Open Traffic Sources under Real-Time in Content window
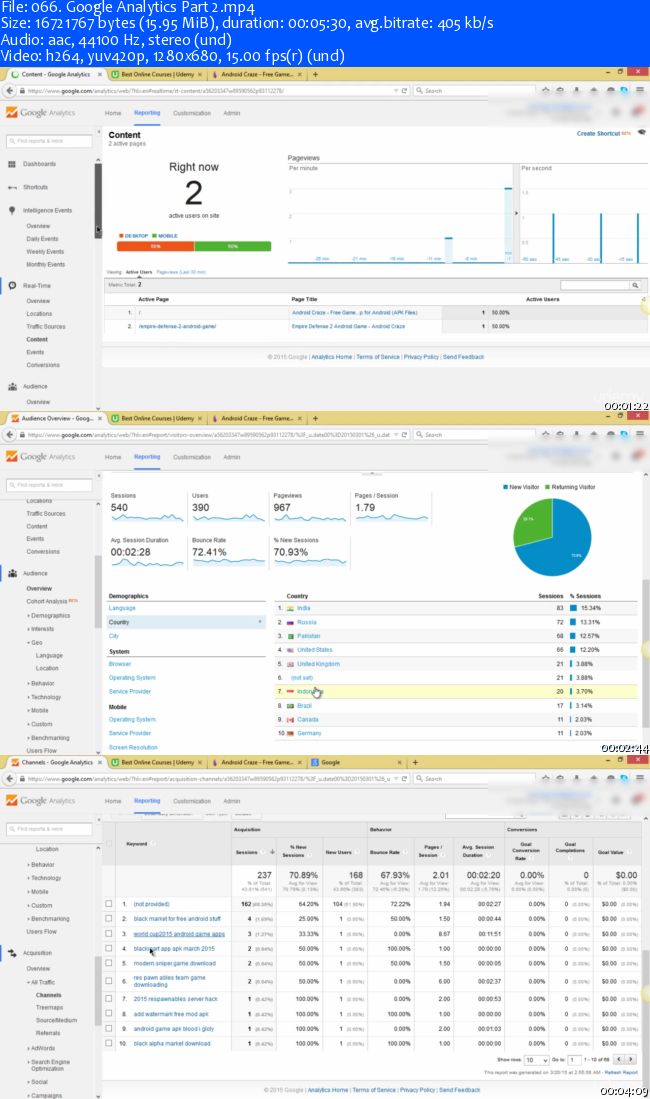This screenshot has width=650, height=1099. point(46,327)
